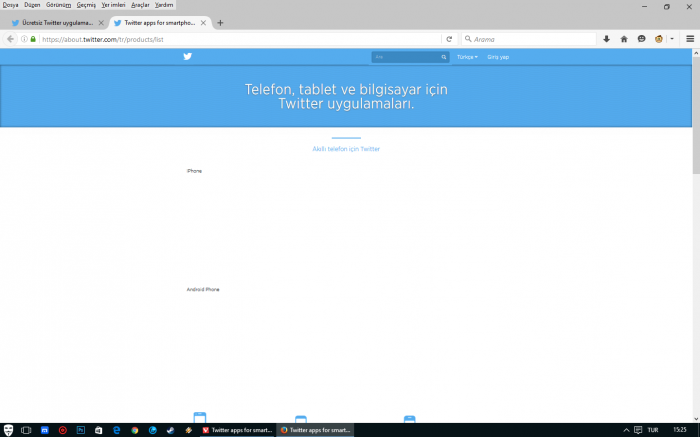700x437 pixels.
Task: Open the Dosya menu
Action: pyautogui.click(x=11, y=5)
